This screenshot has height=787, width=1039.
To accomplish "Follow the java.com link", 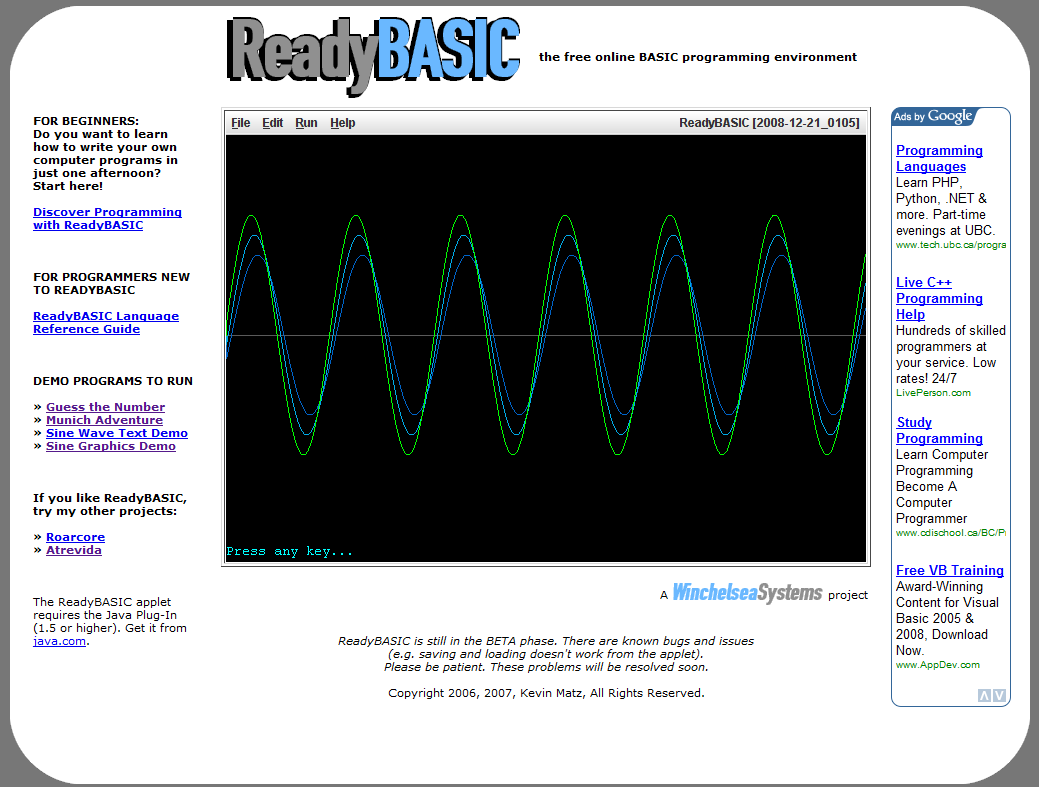I will pos(59,641).
